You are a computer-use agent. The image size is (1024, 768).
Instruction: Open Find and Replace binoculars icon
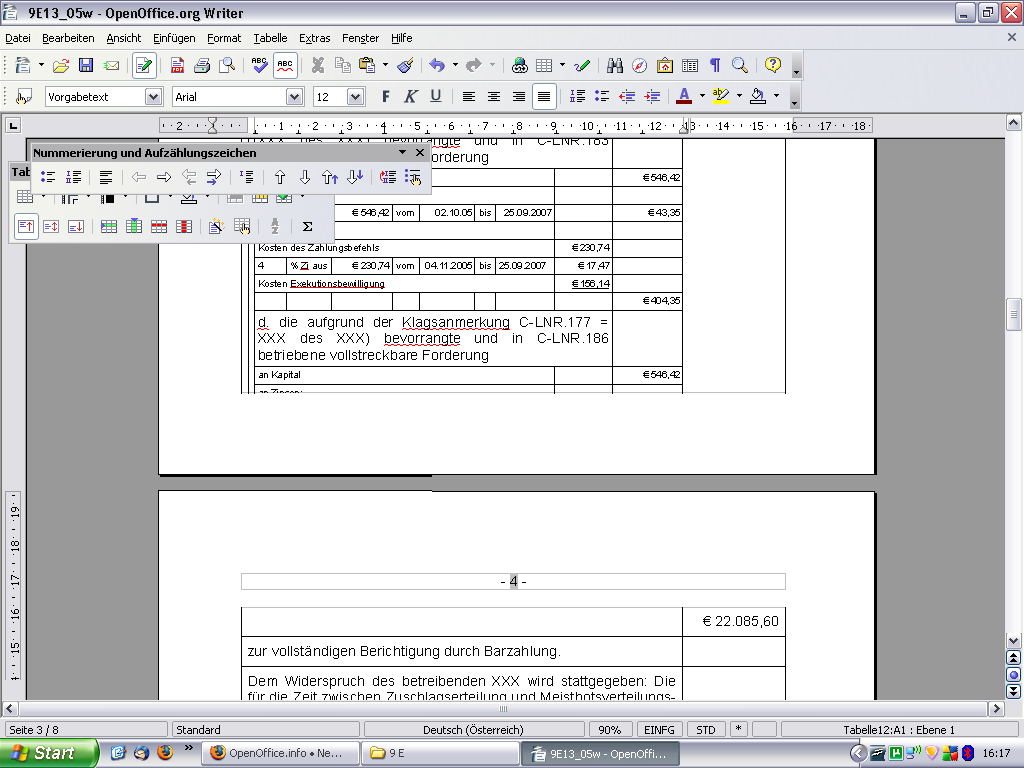pyautogui.click(x=615, y=65)
